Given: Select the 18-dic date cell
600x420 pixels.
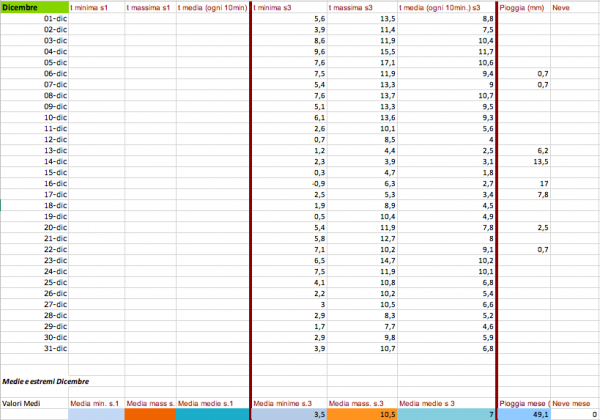Looking at the screenshot, I should click(34, 205).
